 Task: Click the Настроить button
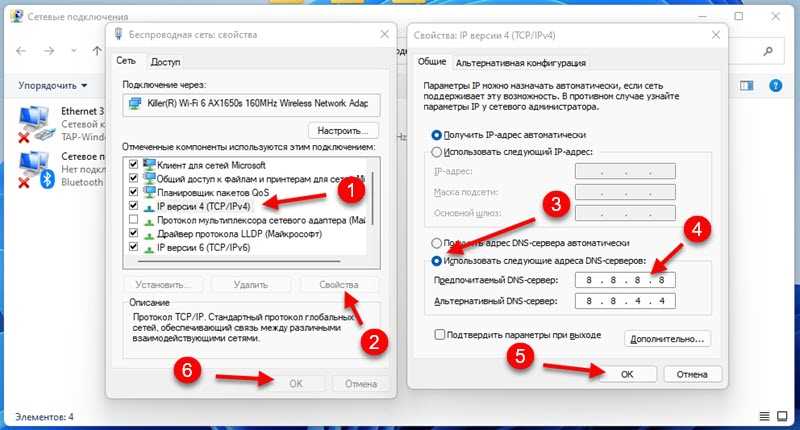coord(343,131)
